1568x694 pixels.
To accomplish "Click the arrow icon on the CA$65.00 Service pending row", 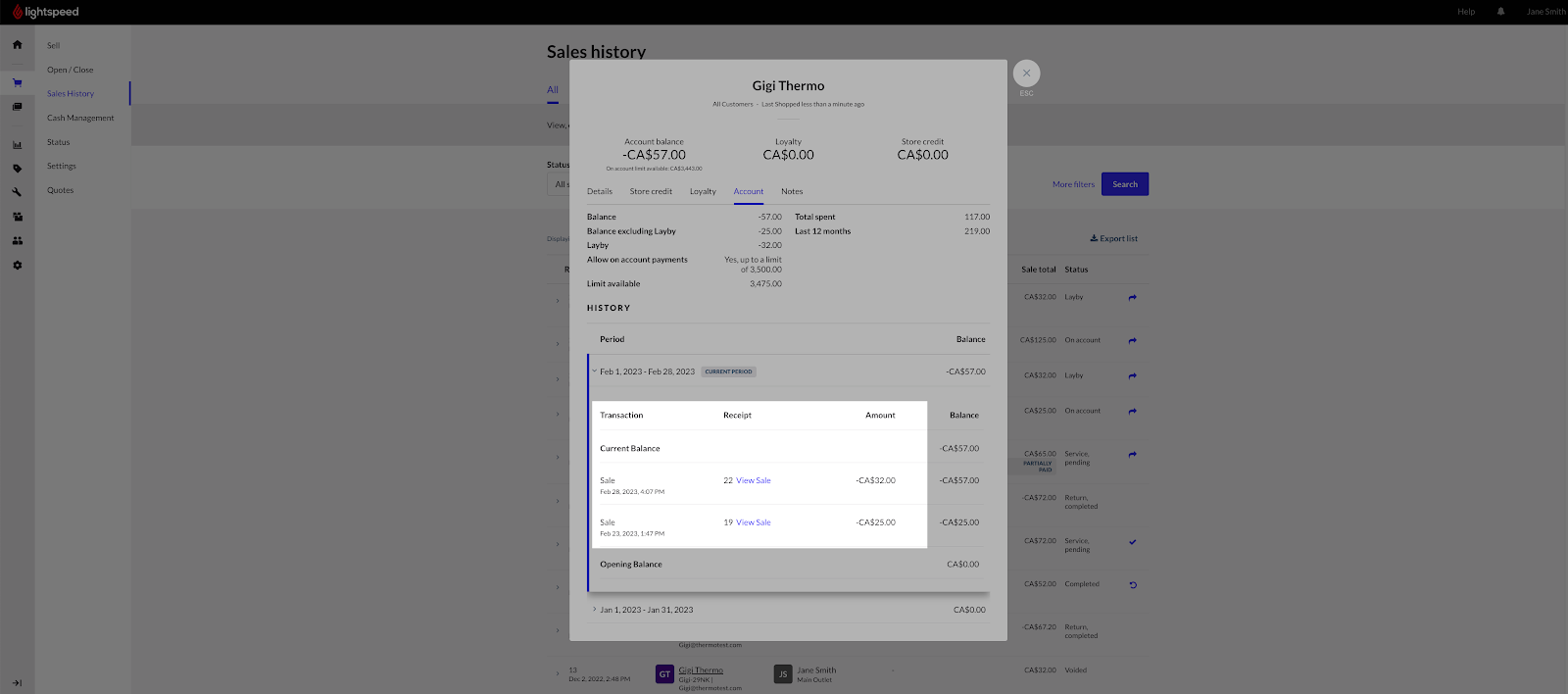I will click(x=1132, y=455).
